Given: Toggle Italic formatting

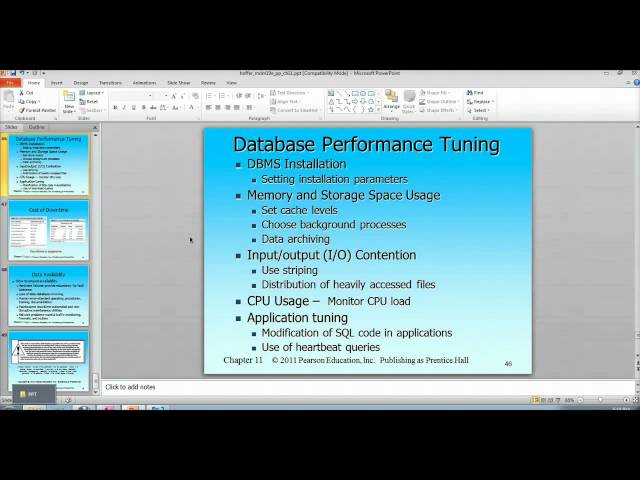Looking at the screenshot, I should [124, 108].
